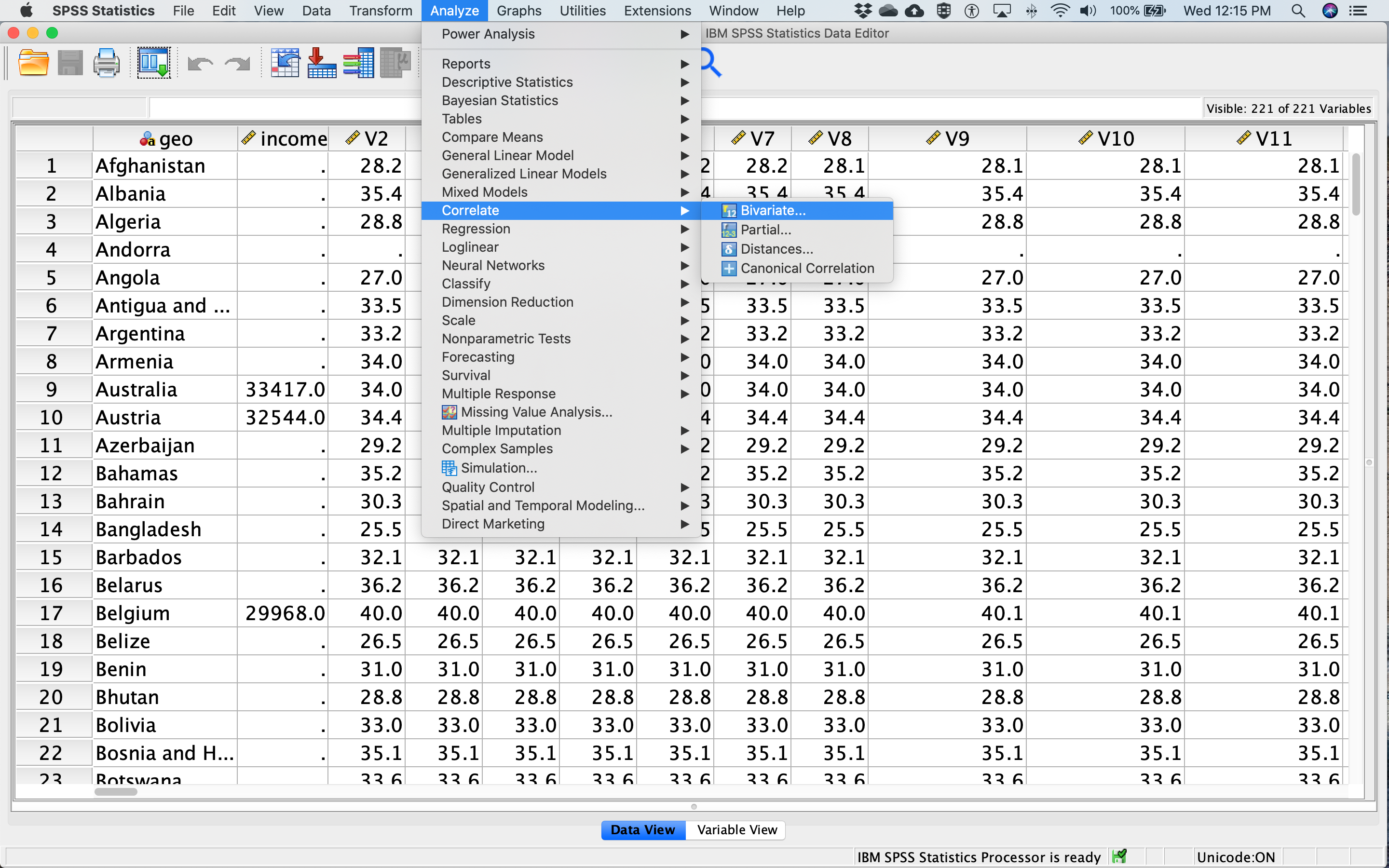This screenshot has height=868, width=1389.
Task: Click the Recall recent dialogs icon
Action: tap(154, 63)
